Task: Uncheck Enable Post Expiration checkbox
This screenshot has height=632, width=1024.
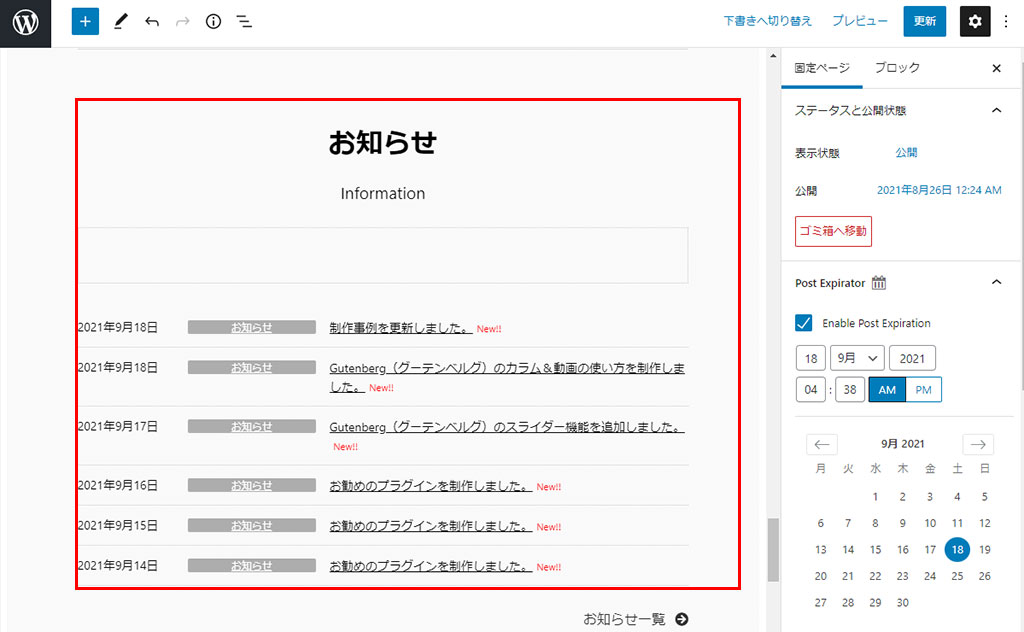Action: (x=804, y=323)
